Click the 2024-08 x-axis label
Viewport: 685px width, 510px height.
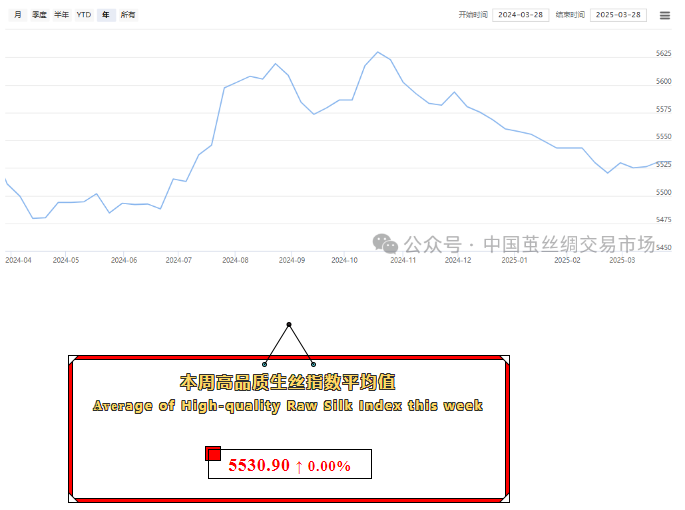[x=236, y=260]
